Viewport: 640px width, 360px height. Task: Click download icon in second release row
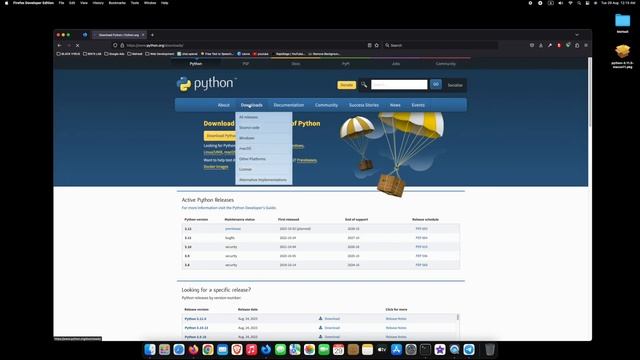tap(320, 327)
